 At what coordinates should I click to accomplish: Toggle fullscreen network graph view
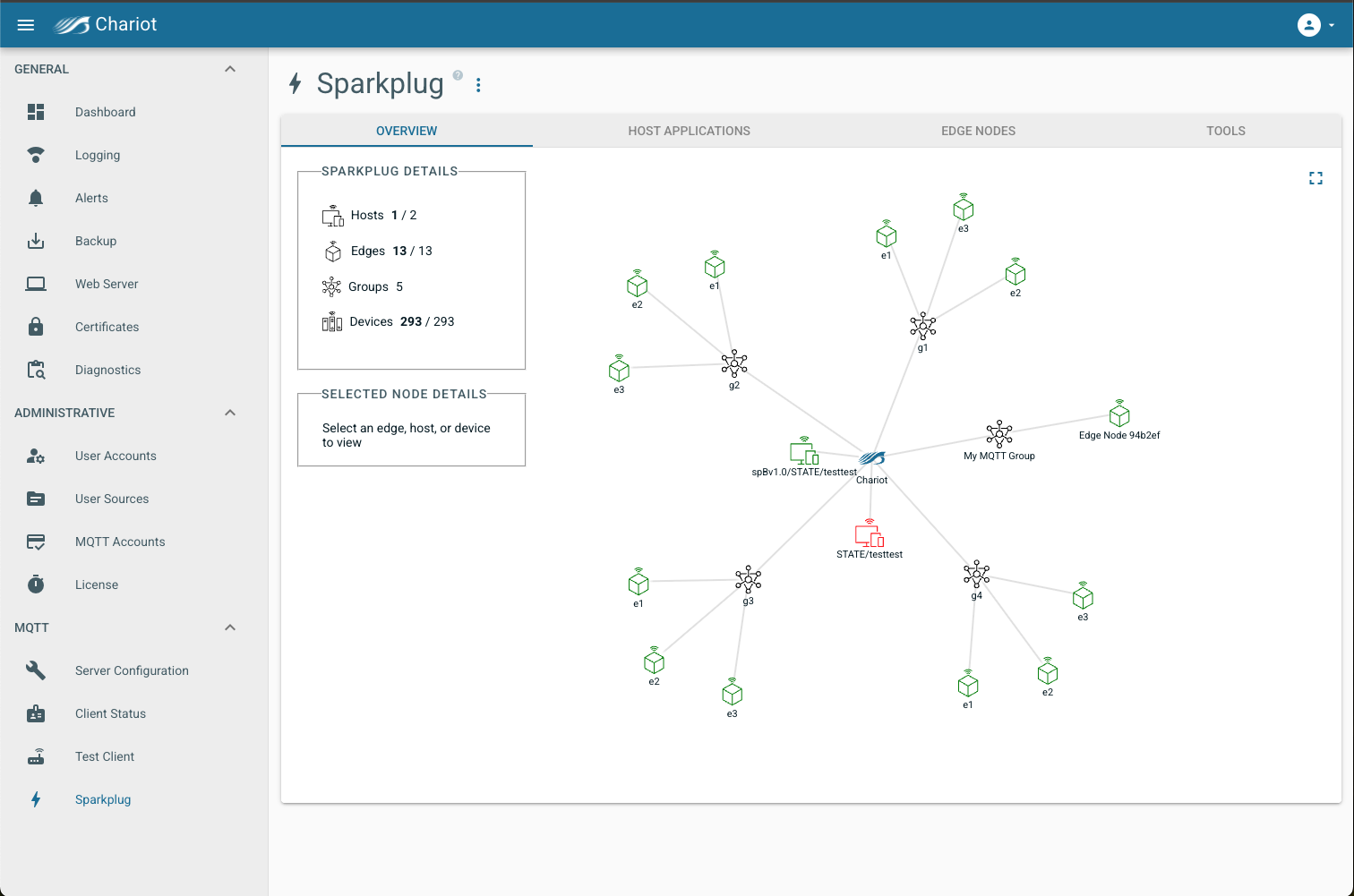point(1315,178)
